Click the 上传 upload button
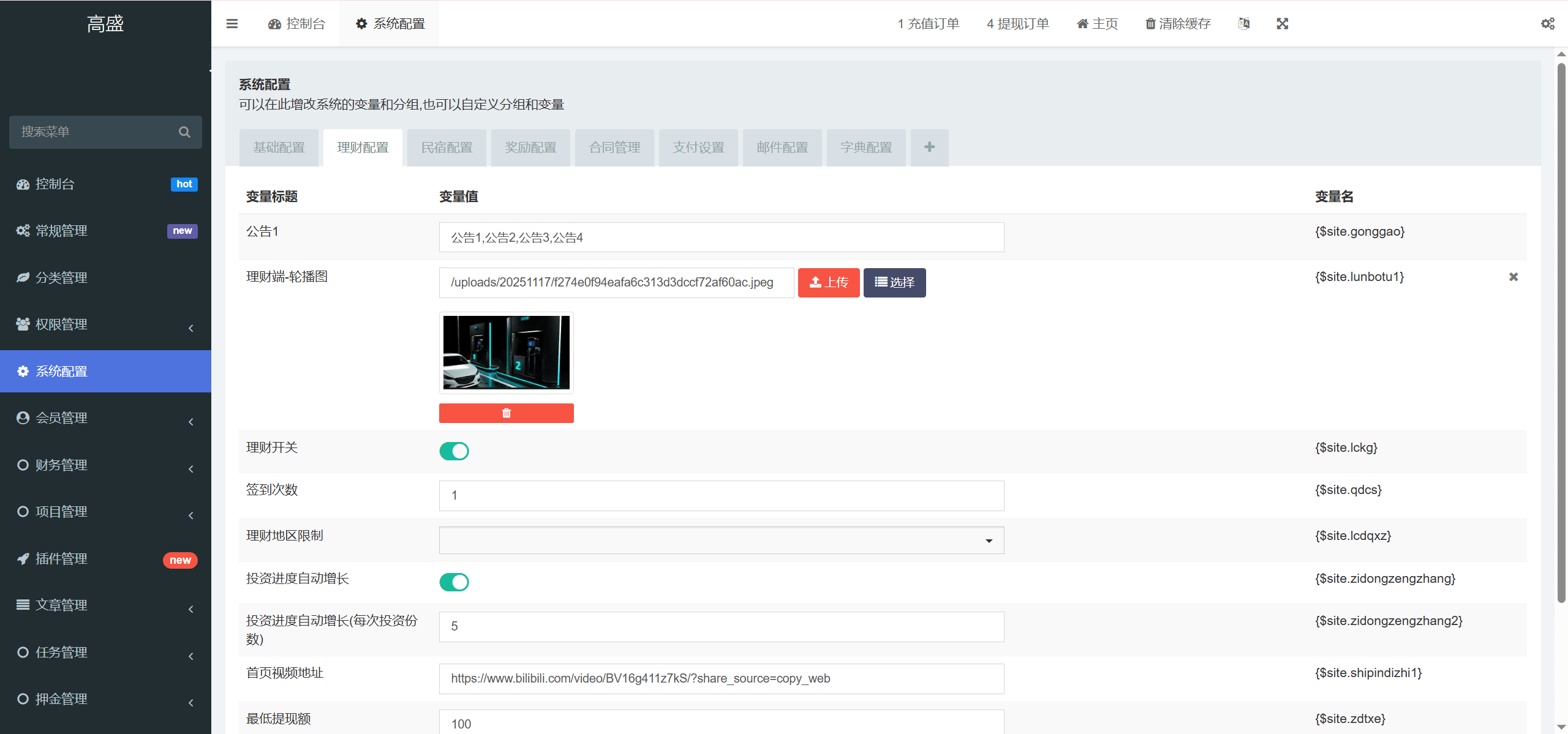Screen dimensions: 1568x734 [829, 282]
